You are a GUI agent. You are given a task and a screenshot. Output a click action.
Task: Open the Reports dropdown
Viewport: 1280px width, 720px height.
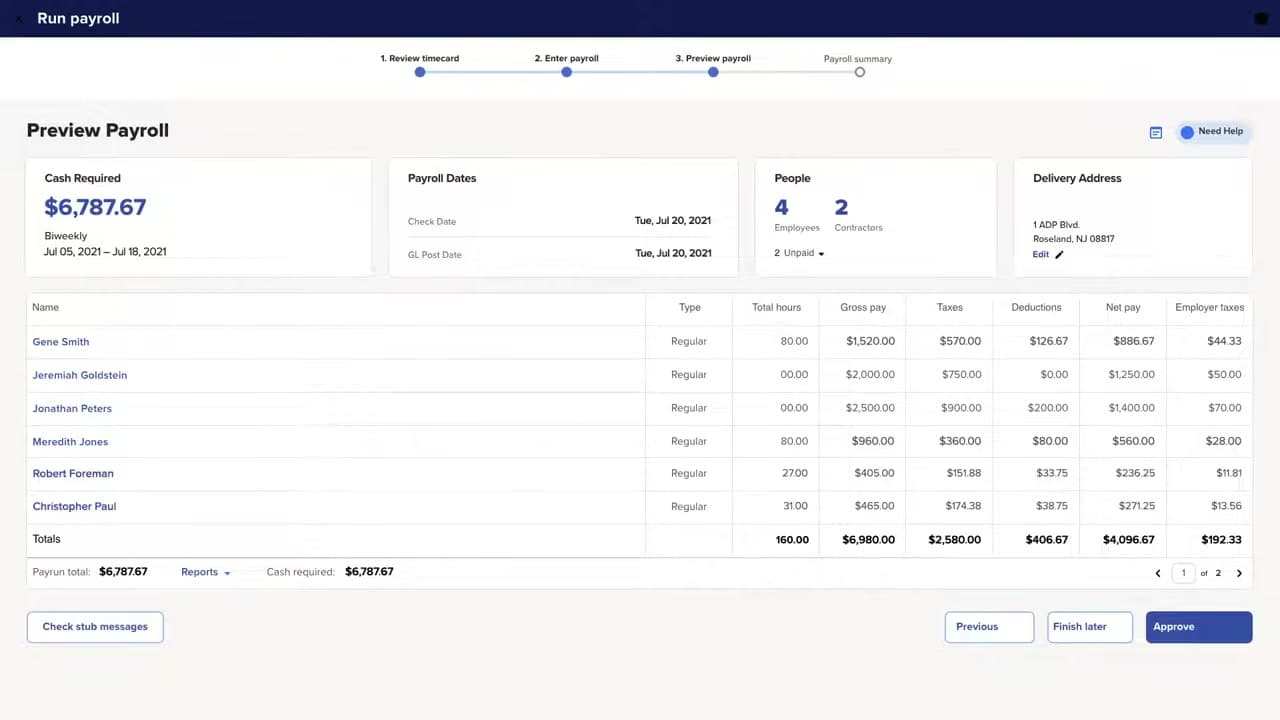[206, 572]
